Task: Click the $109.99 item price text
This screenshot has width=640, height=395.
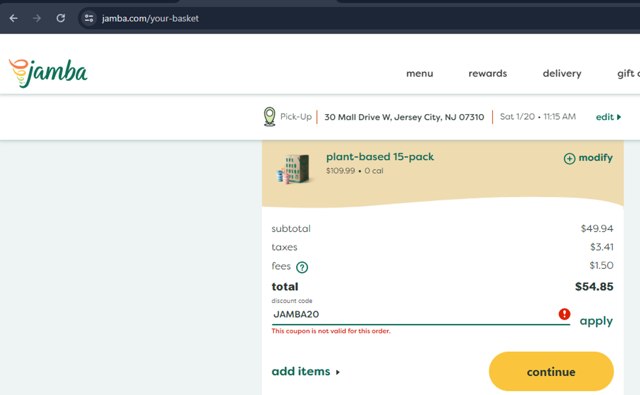Action: [x=340, y=171]
